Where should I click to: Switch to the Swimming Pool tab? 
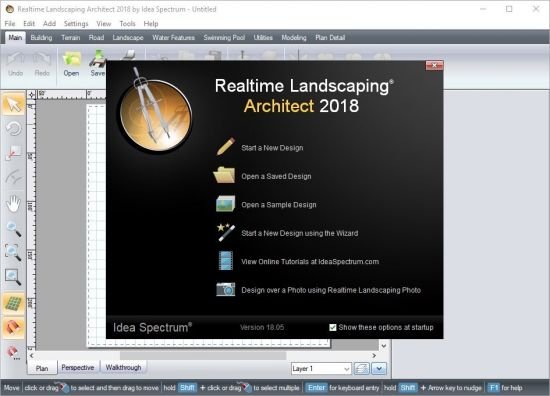(224, 38)
